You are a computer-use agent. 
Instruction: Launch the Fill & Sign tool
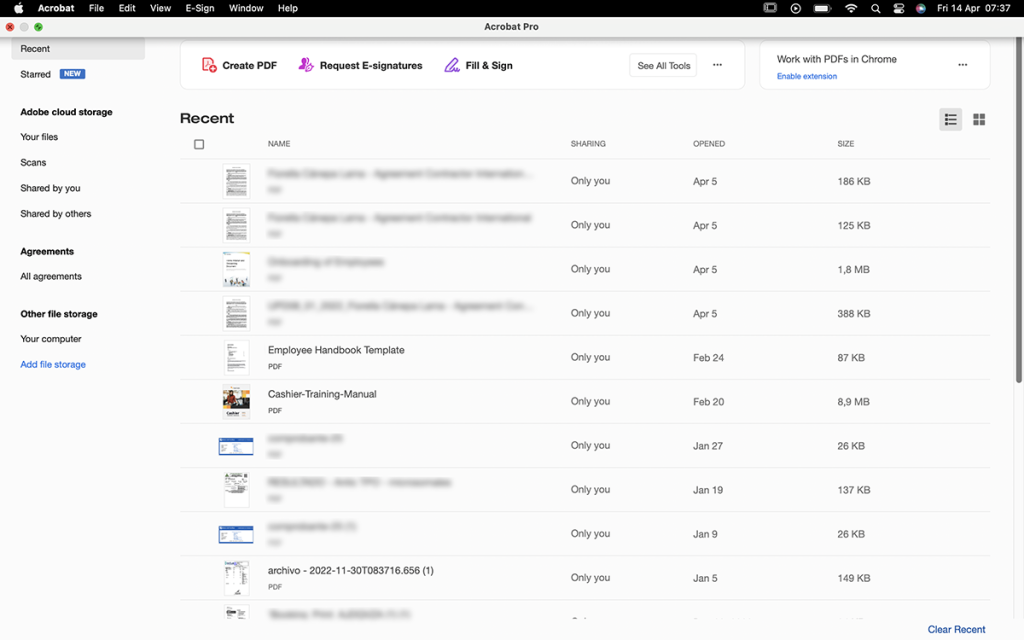(479, 65)
